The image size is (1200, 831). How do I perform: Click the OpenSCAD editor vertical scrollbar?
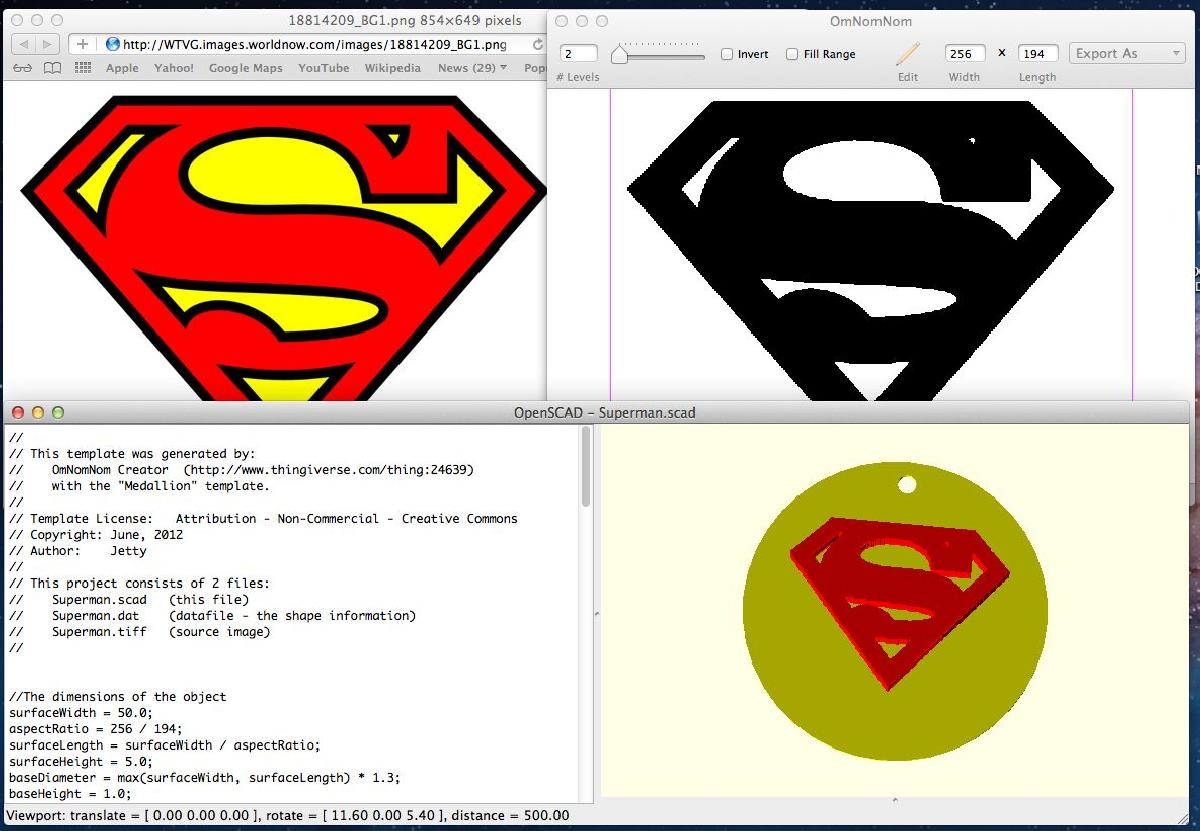click(586, 467)
